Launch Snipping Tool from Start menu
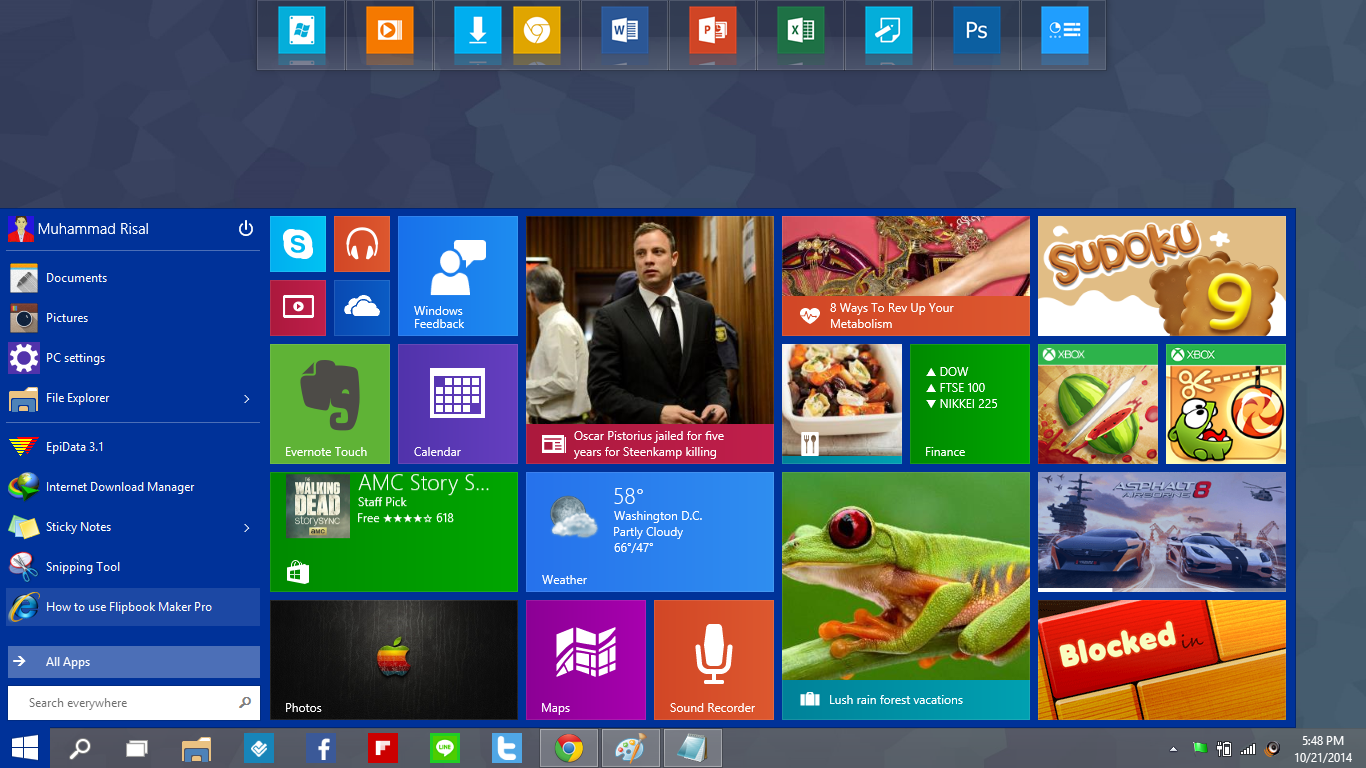The image size is (1366, 768). [133, 567]
